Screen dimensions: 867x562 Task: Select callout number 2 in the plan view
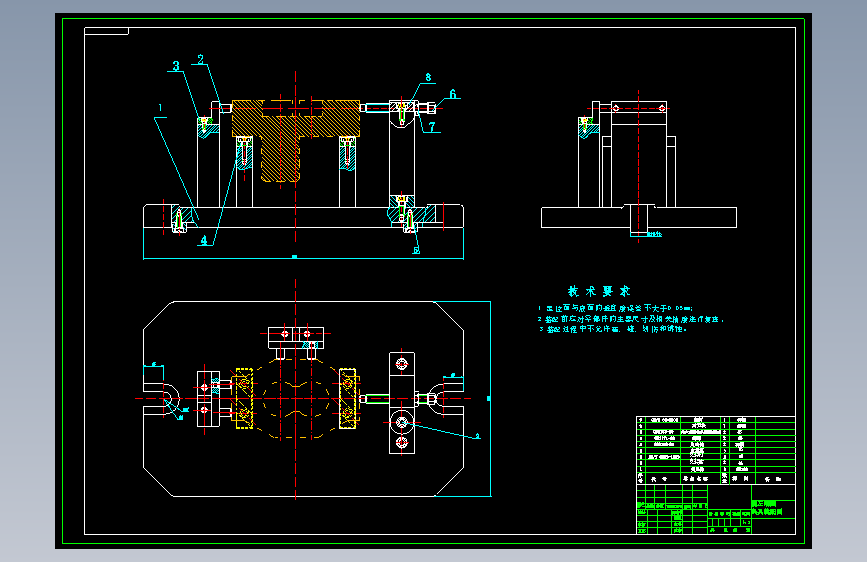point(477,436)
